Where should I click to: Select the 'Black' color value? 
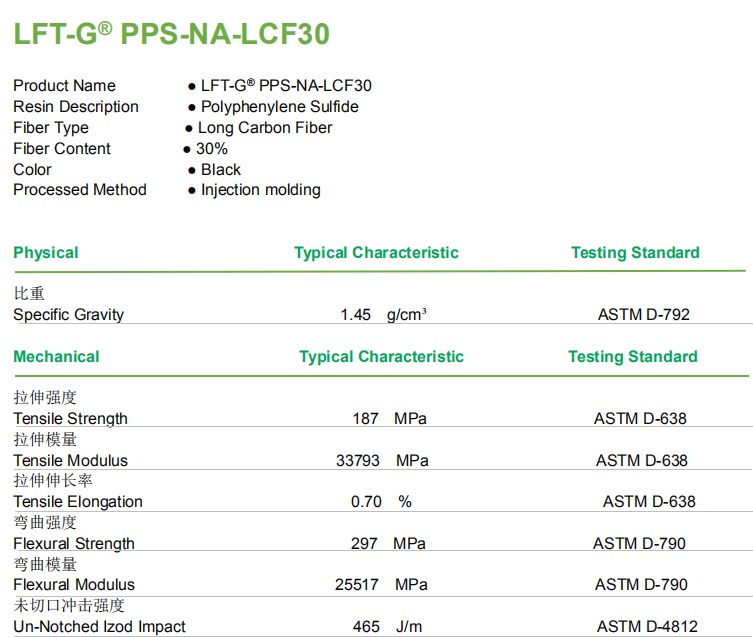221,170
